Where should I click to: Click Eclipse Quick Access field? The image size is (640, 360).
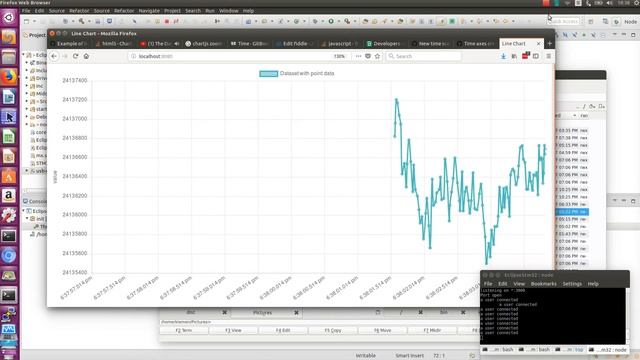tap(564, 21)
